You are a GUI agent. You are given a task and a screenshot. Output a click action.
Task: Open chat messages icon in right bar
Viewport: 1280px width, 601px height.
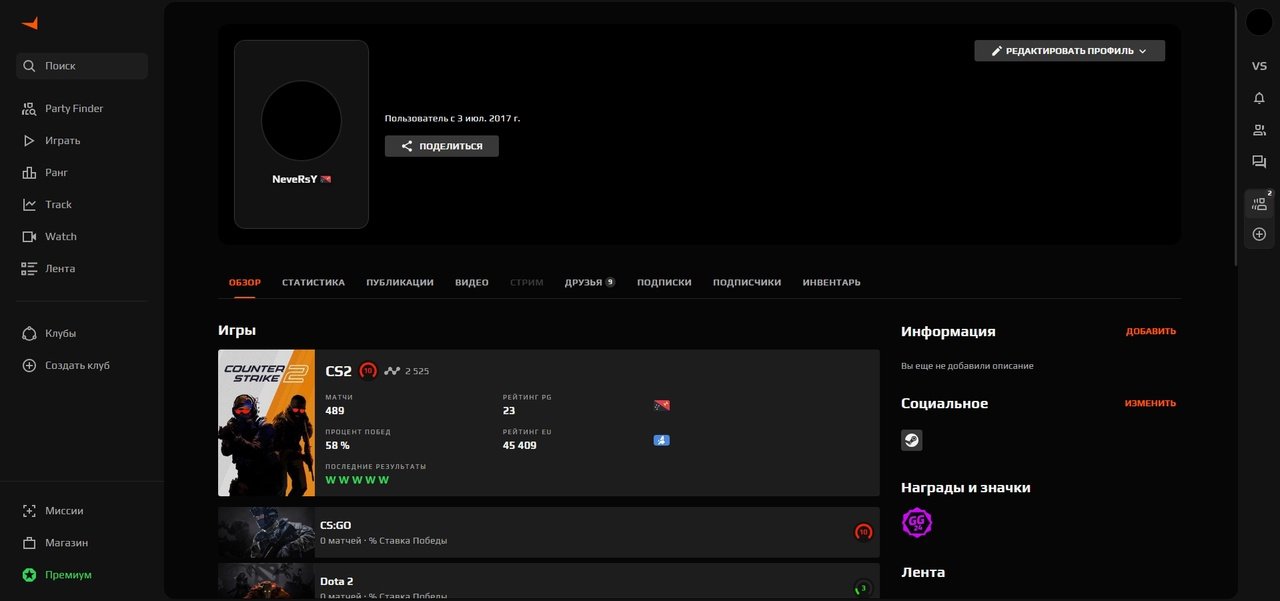tap(1259, 162)
